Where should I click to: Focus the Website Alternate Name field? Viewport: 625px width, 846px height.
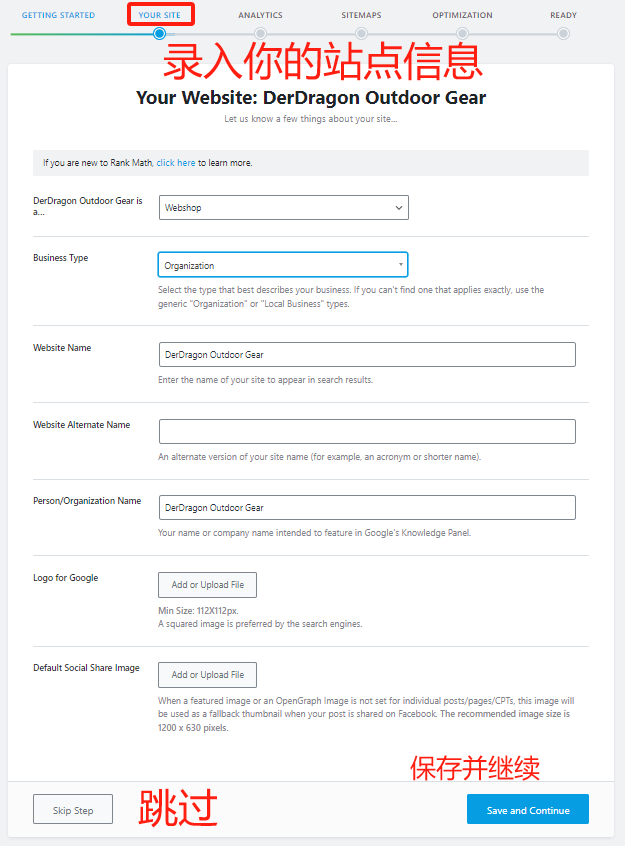[367, 431]
